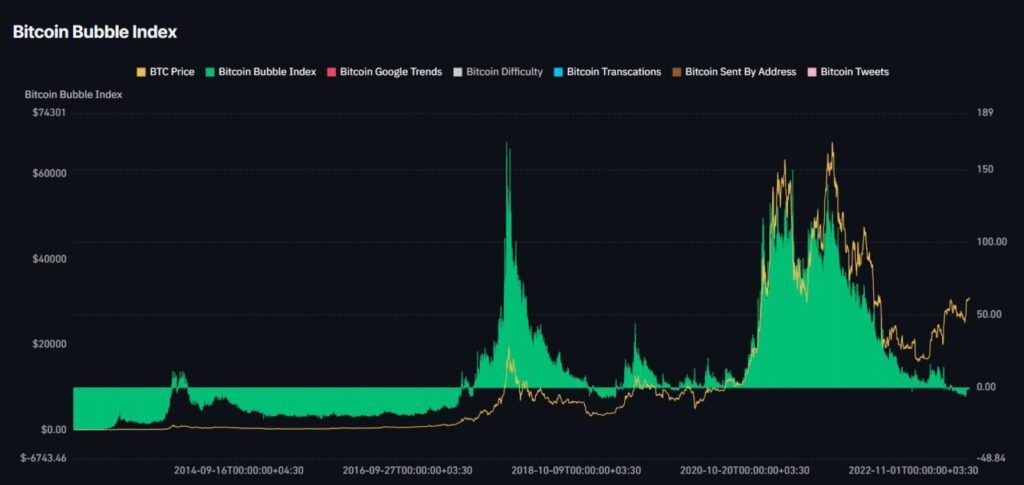Click the $-6743.46 y-axis label
The width and height of the screenshot is (1024, 485).
tap(43, 458)
